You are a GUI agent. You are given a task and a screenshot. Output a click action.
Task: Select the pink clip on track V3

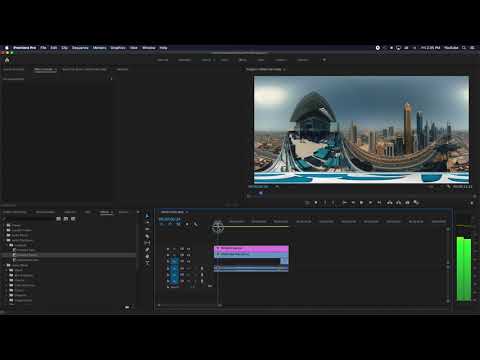coord(251,249)
